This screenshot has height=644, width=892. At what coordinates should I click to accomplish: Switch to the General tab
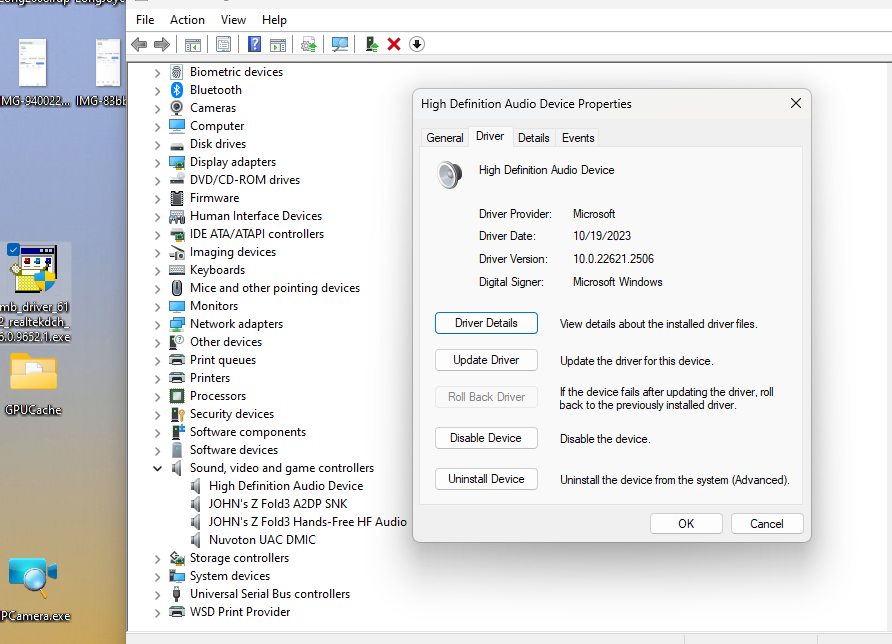[x=445, y=138]
